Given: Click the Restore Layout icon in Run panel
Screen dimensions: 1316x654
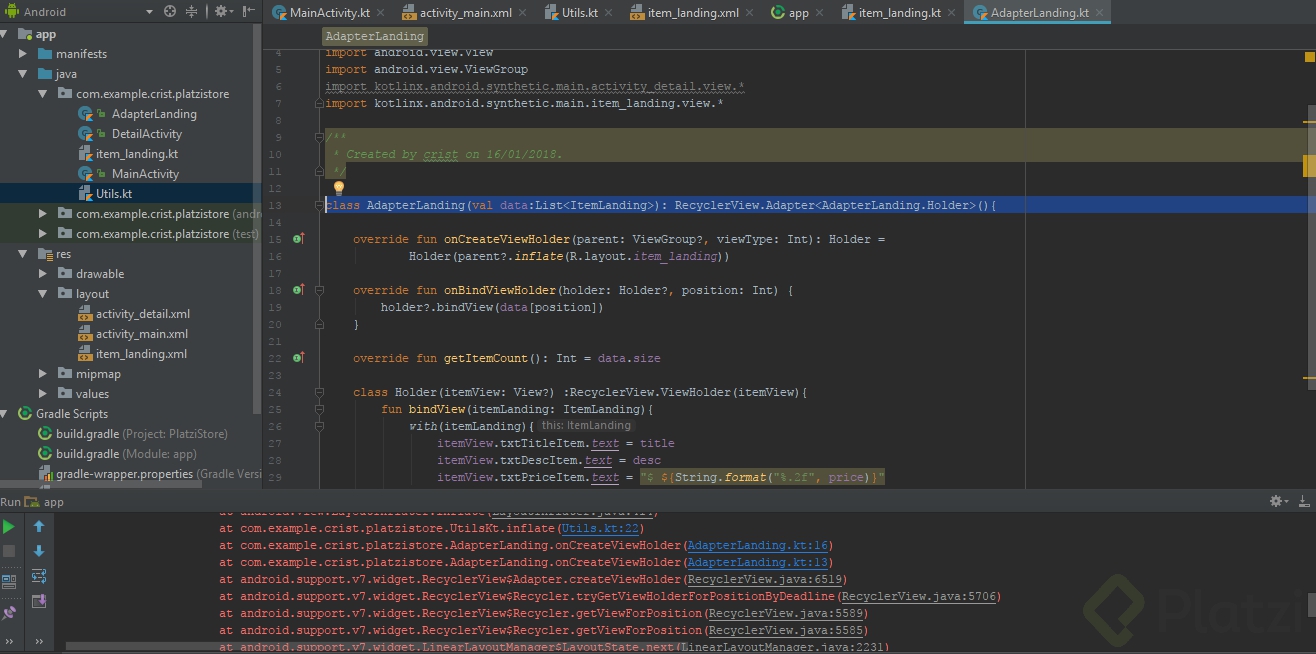Looking at the screenshot, I should coord(9,581).
